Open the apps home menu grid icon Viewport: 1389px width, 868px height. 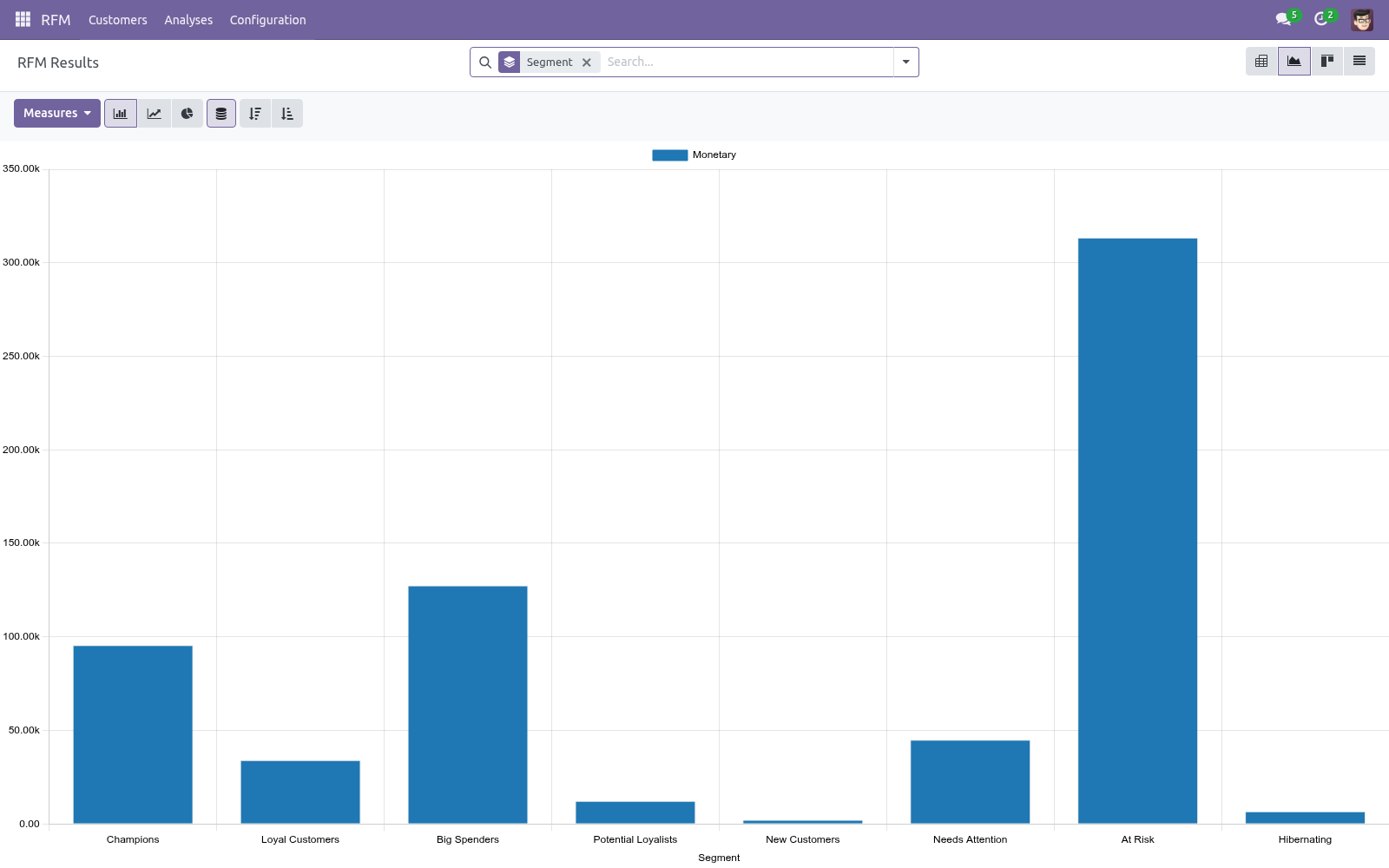(23, 19)
